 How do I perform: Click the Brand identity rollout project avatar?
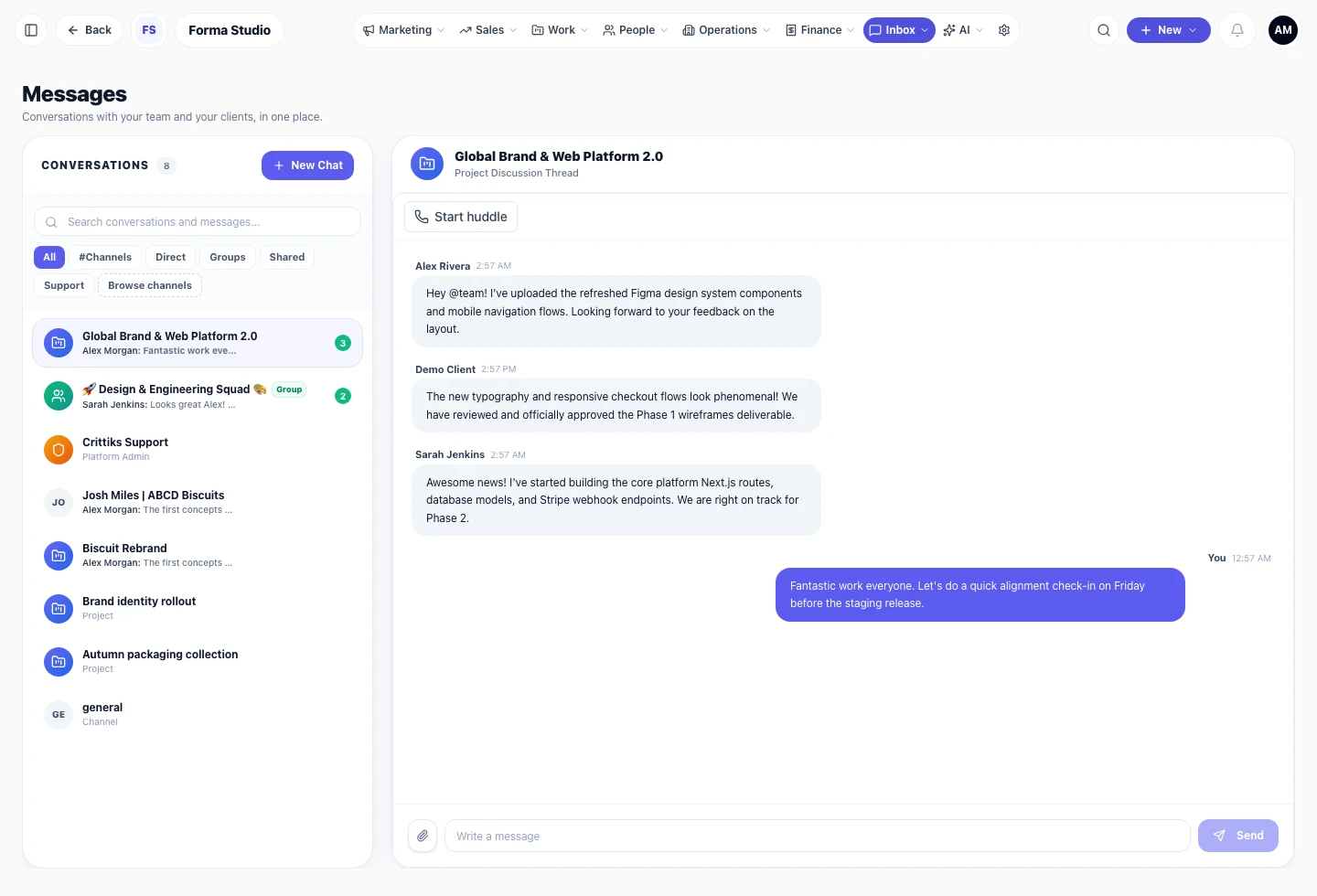tap(59, 609)
